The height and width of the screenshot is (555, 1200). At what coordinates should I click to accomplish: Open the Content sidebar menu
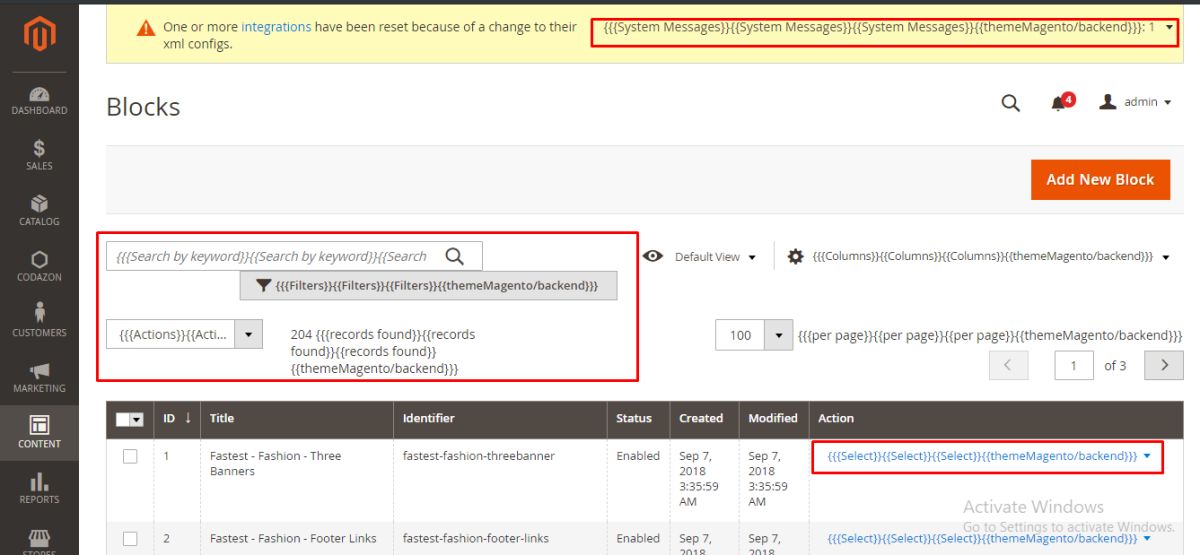(39, 433)
